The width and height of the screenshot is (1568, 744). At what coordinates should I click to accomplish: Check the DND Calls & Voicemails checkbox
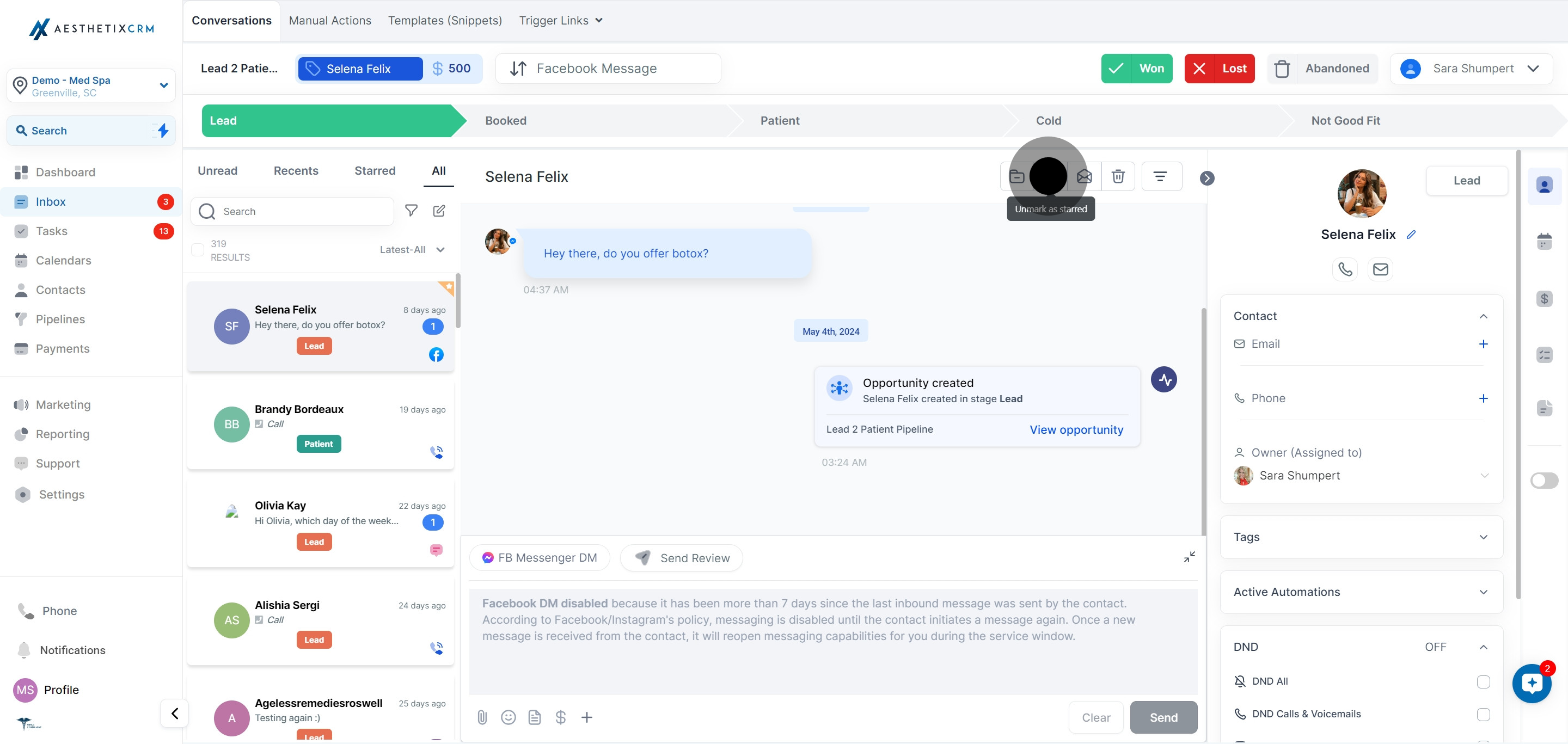pos(1483,714)
